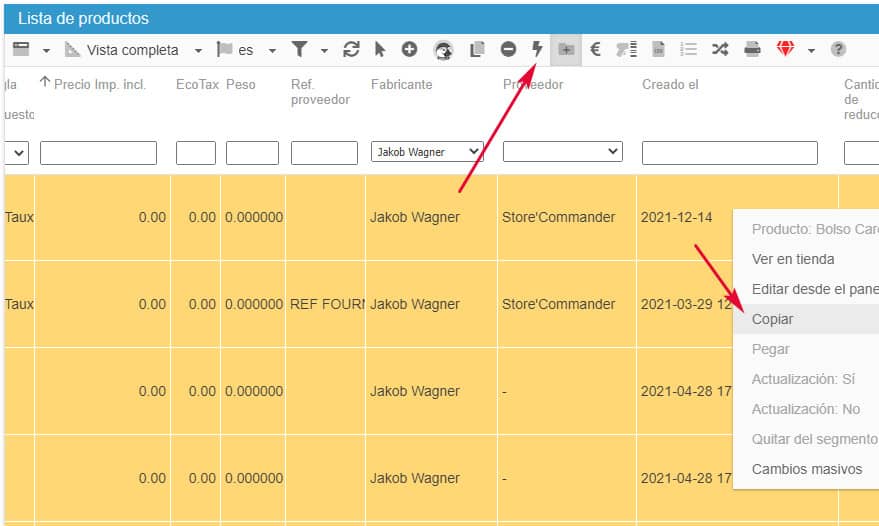Click the mouse pointer selection icon
Image resolution: width=879 pixels, height=526 pixels.
(x=380, y=49)
